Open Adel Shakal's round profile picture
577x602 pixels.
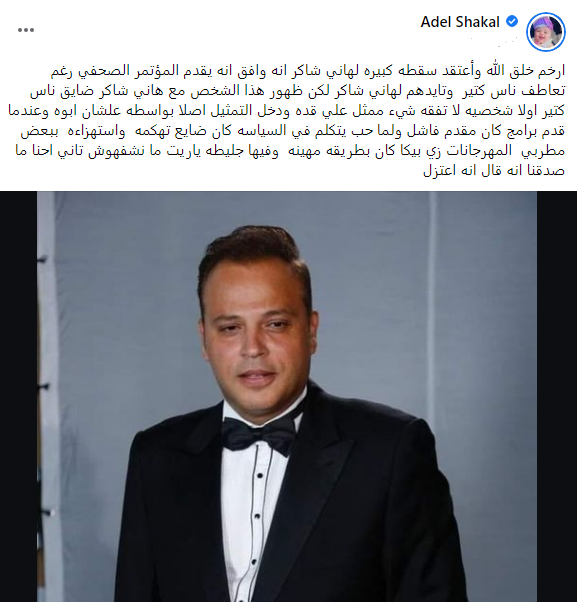pyautogui.click(x=546, y=31)
